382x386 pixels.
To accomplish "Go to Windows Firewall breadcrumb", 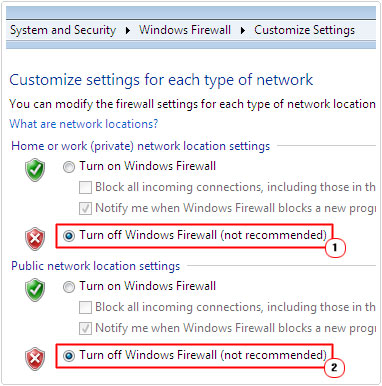I will (185, 30).
